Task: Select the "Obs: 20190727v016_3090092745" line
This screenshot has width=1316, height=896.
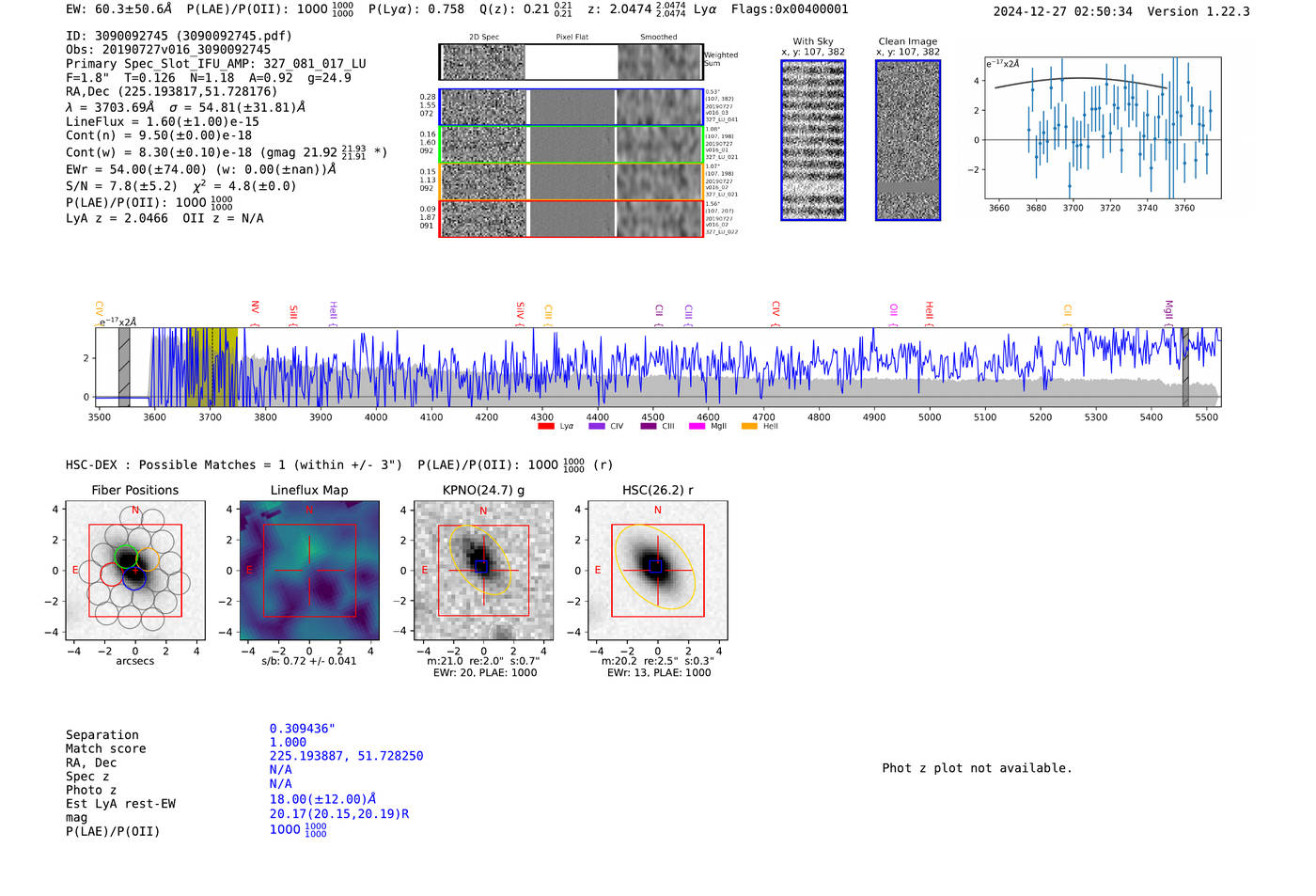Action: 168,50
